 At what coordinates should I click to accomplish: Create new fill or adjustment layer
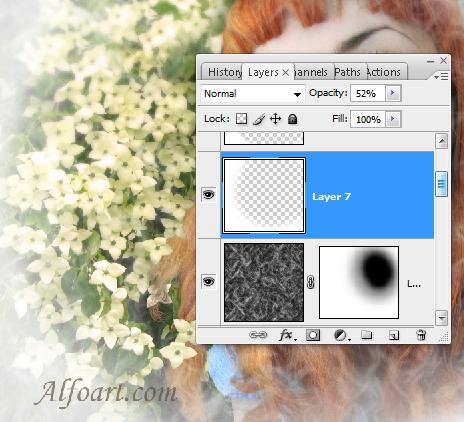(x=342, y=335)
